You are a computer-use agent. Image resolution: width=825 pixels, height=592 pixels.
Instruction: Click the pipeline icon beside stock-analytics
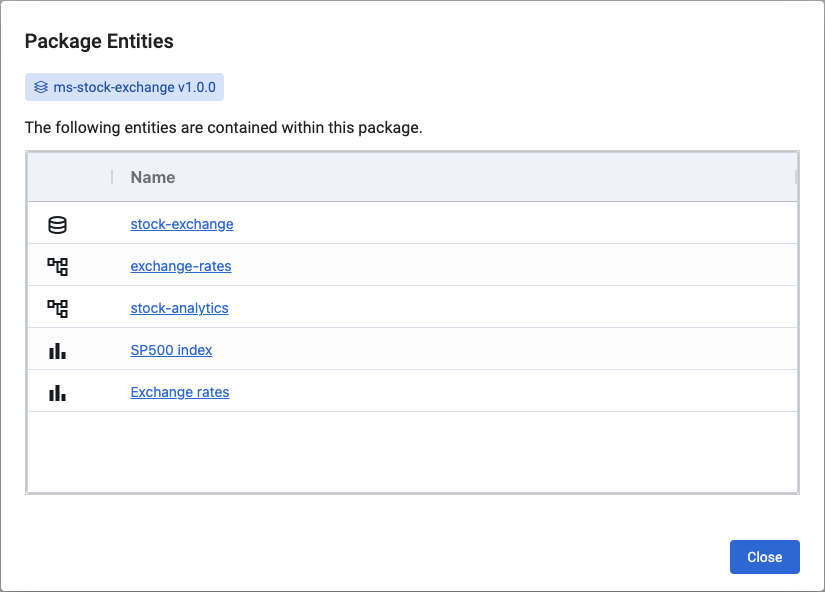point(57,308)
